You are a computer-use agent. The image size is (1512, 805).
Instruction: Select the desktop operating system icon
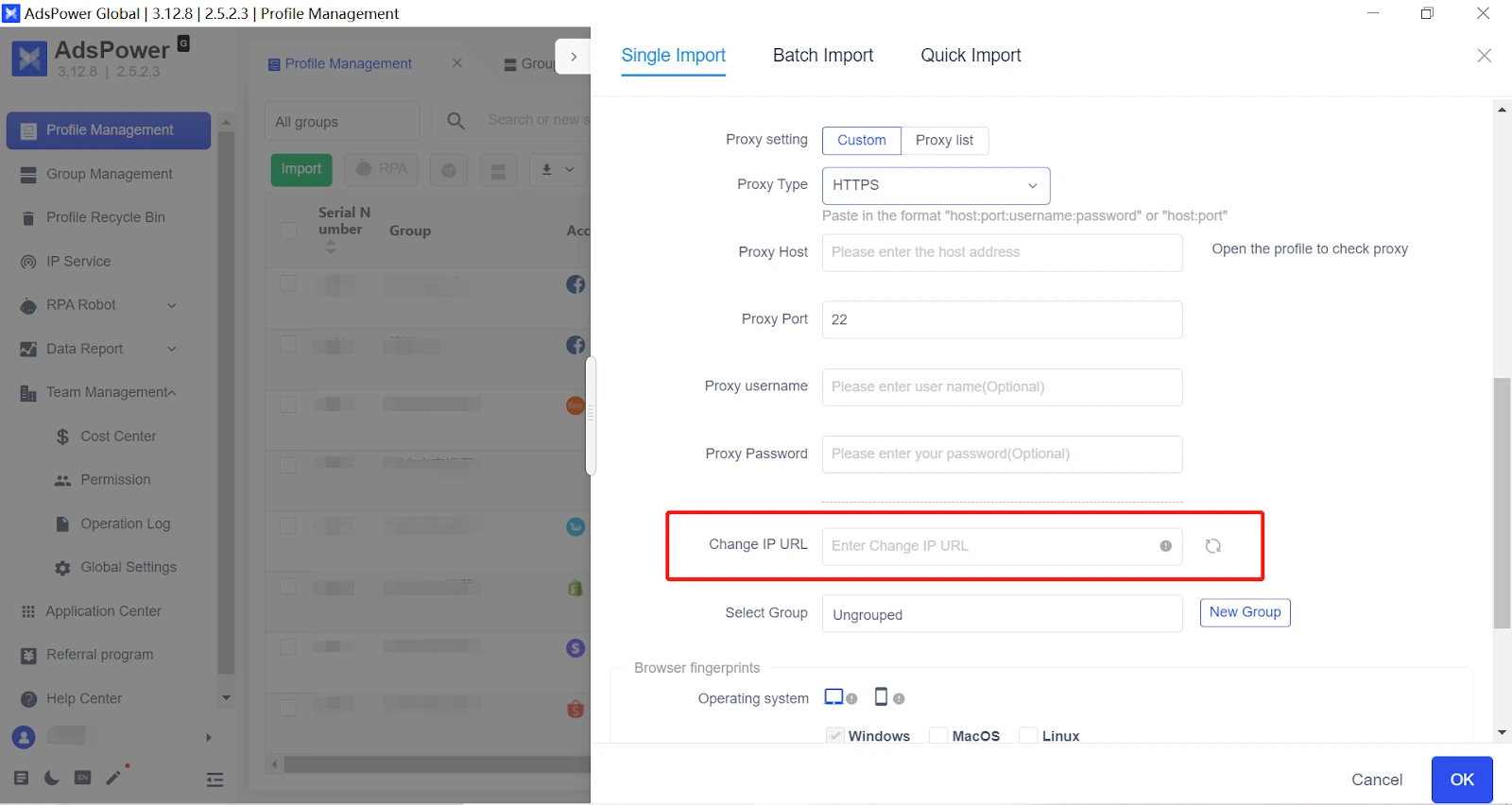point(833,697)
